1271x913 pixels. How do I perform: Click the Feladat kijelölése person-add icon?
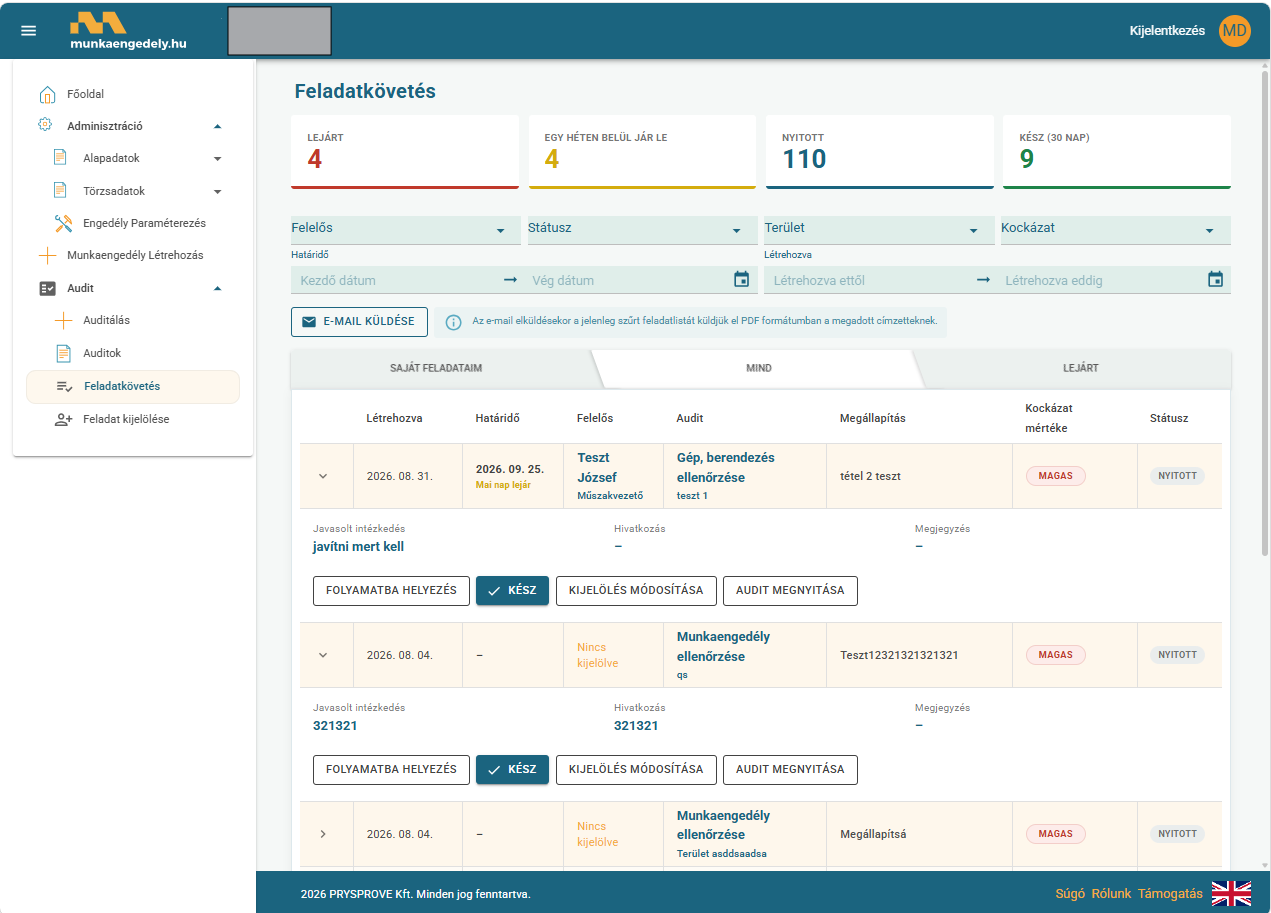[x=63, y=420]
